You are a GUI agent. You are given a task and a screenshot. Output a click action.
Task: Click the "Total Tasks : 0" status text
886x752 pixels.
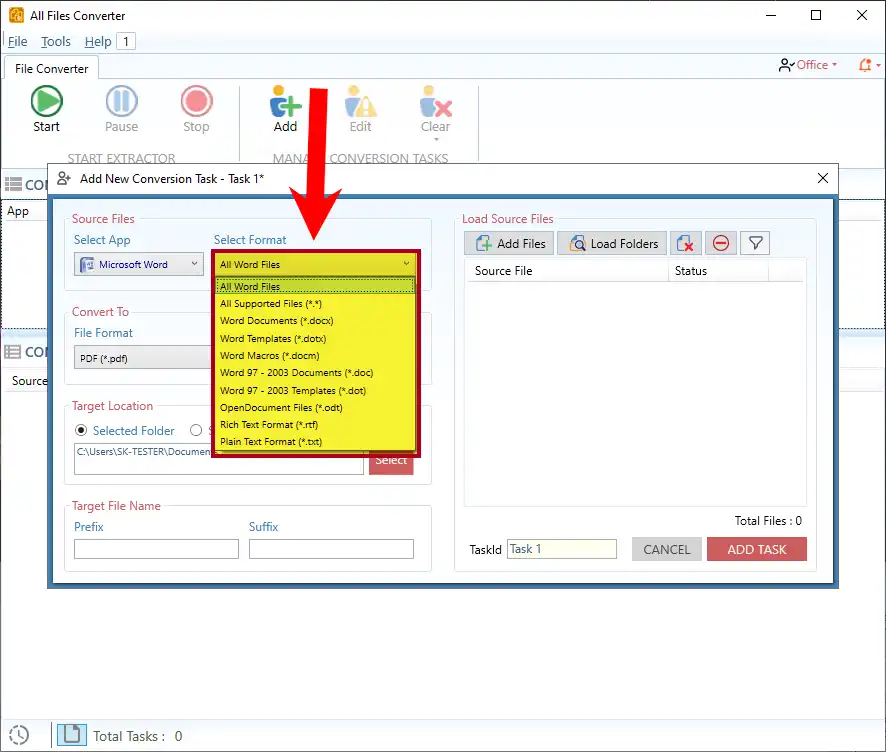coord(137,736)
